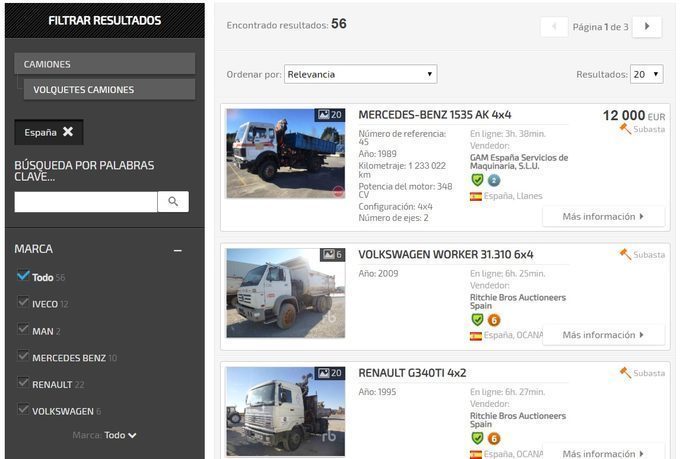Open the Resultados per page dropdown
Image resolution: width=680 pixels, height=459 pixels.
point(647,74)
